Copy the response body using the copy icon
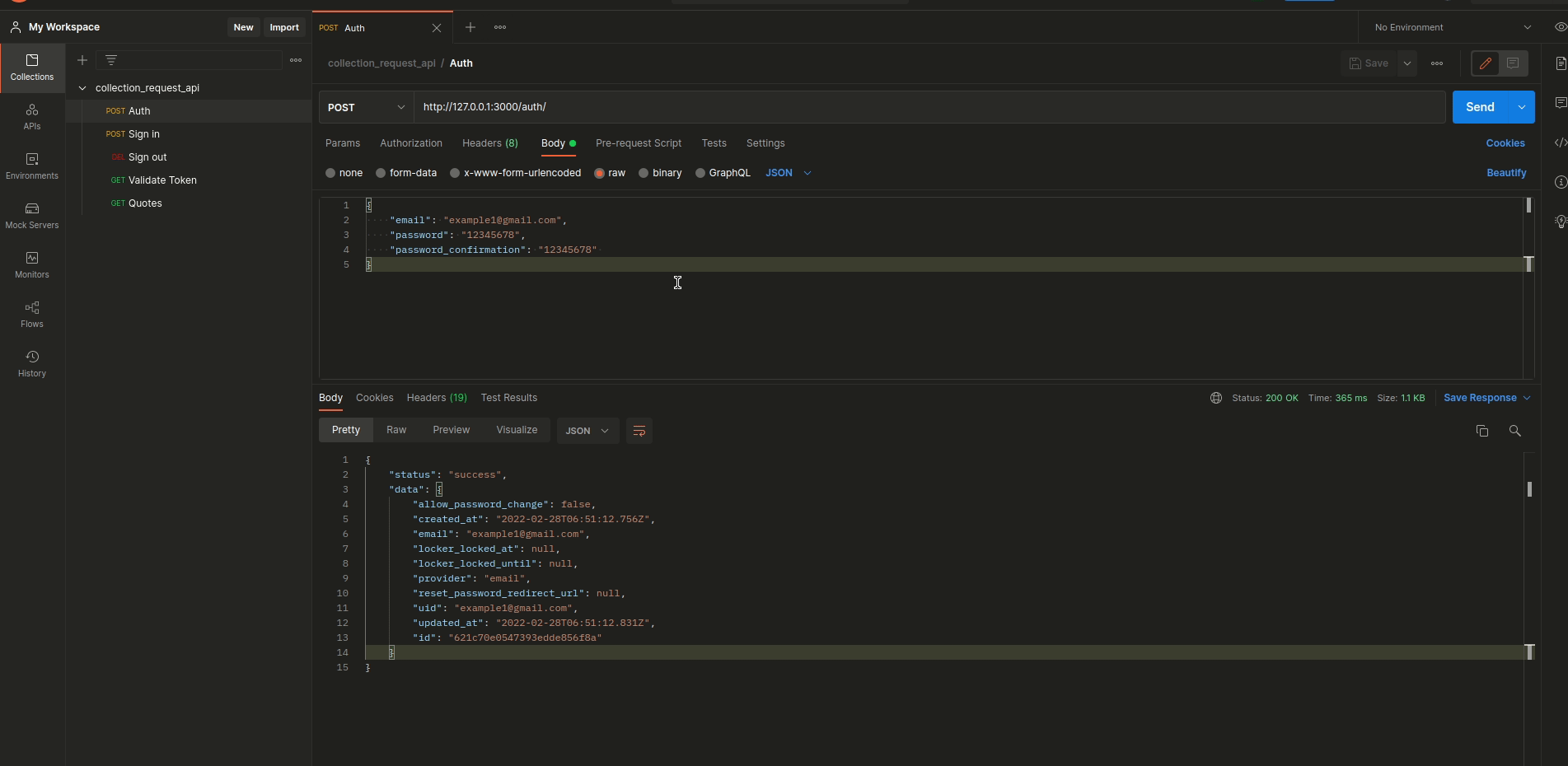1568x766 pixels. pyautogui.click(x=1481, y=431)
